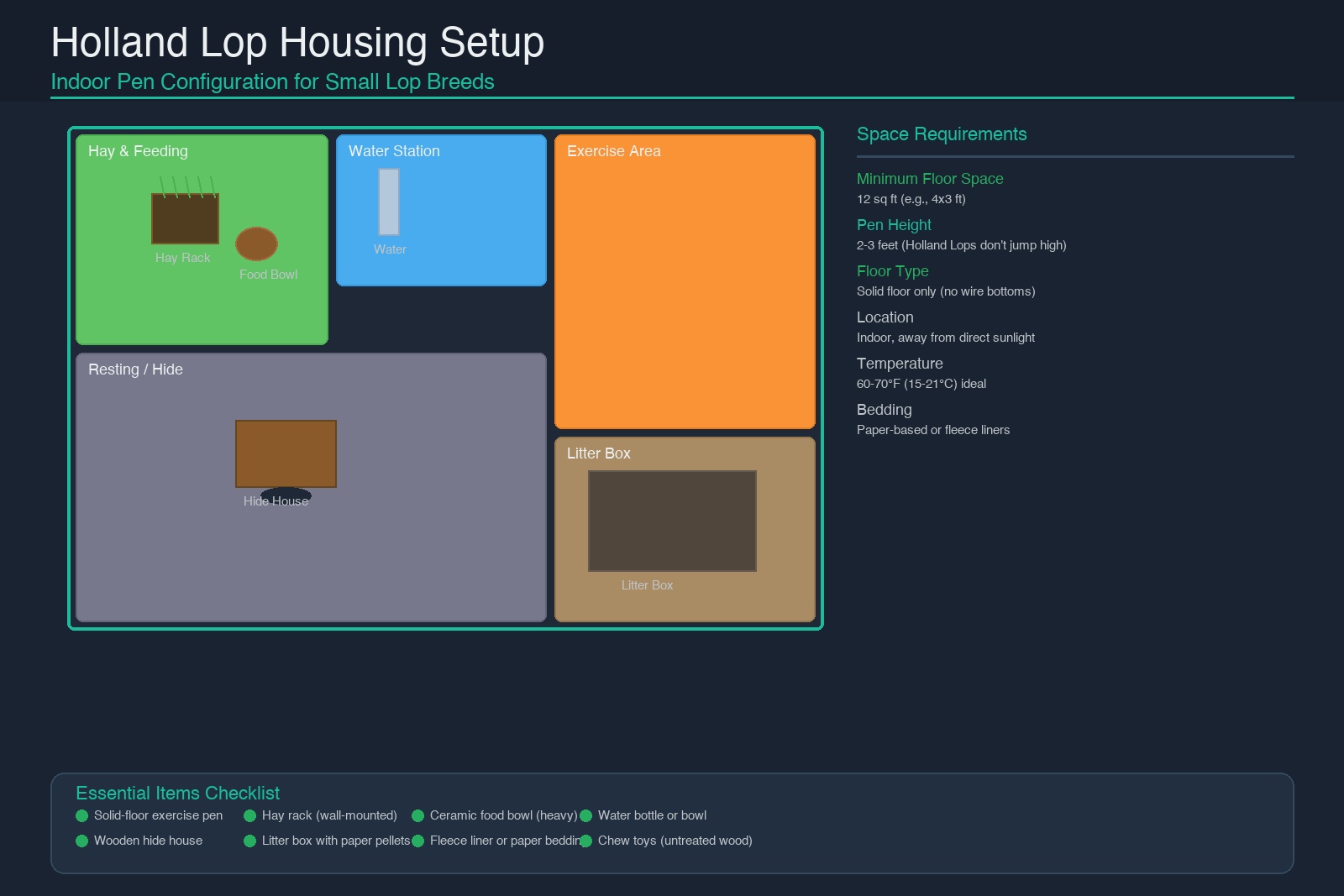Click the Pen Height heading
The height and width of the screenshot is (896, 1344).
pos(894,225)
